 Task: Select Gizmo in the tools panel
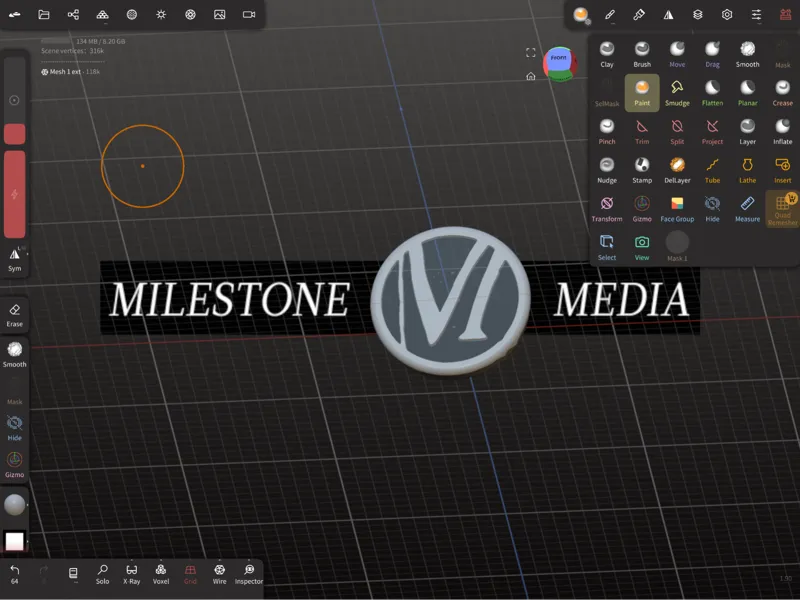(x=642, y=209)
